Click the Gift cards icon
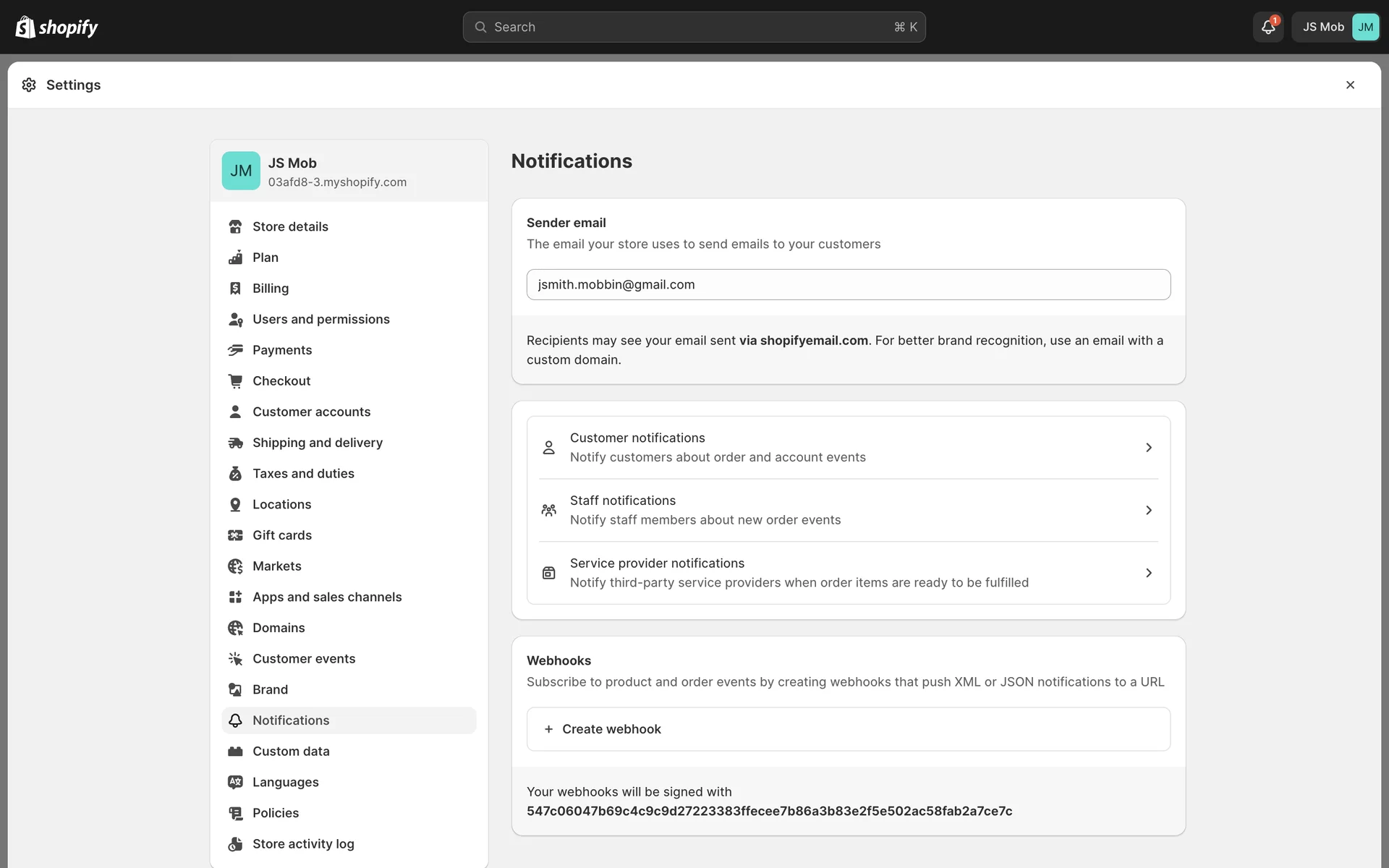The width and height of the screenshot is (1389, 868). click(x=235, y=535)
